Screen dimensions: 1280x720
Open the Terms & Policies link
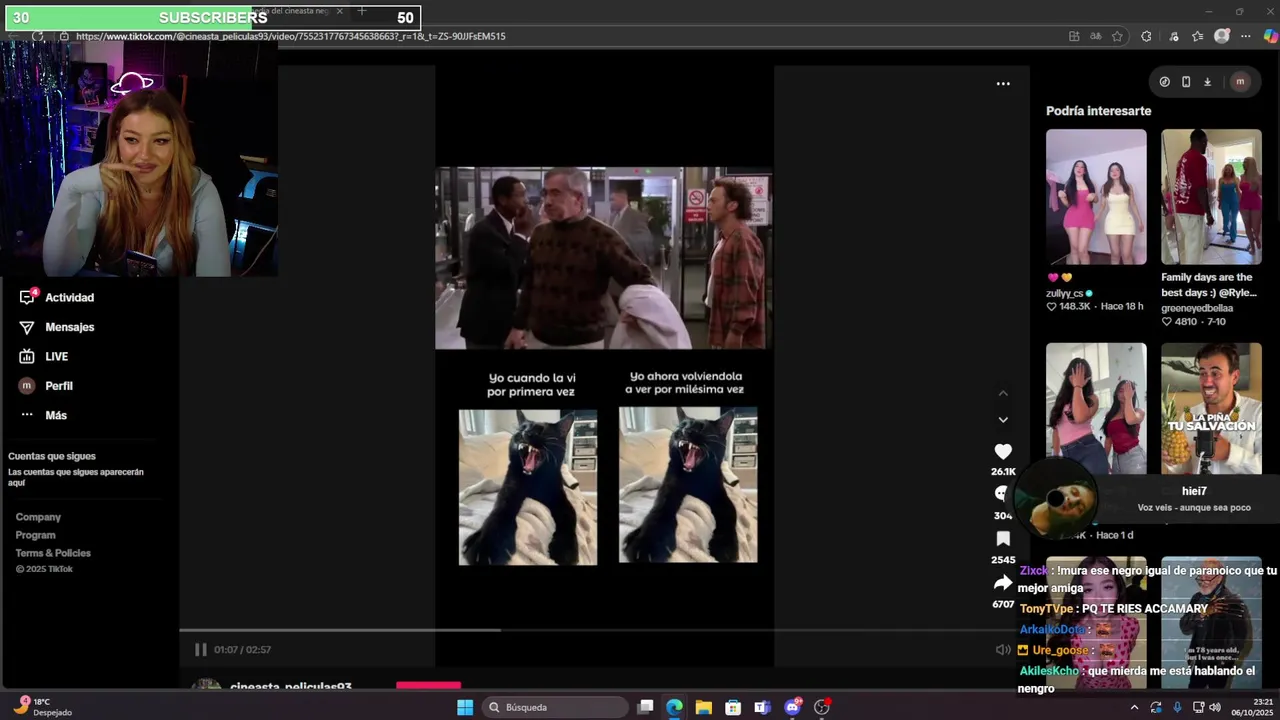tap(53, 553)
